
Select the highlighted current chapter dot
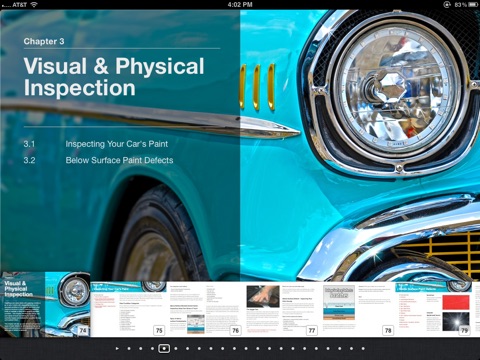(x=164, y=349)
